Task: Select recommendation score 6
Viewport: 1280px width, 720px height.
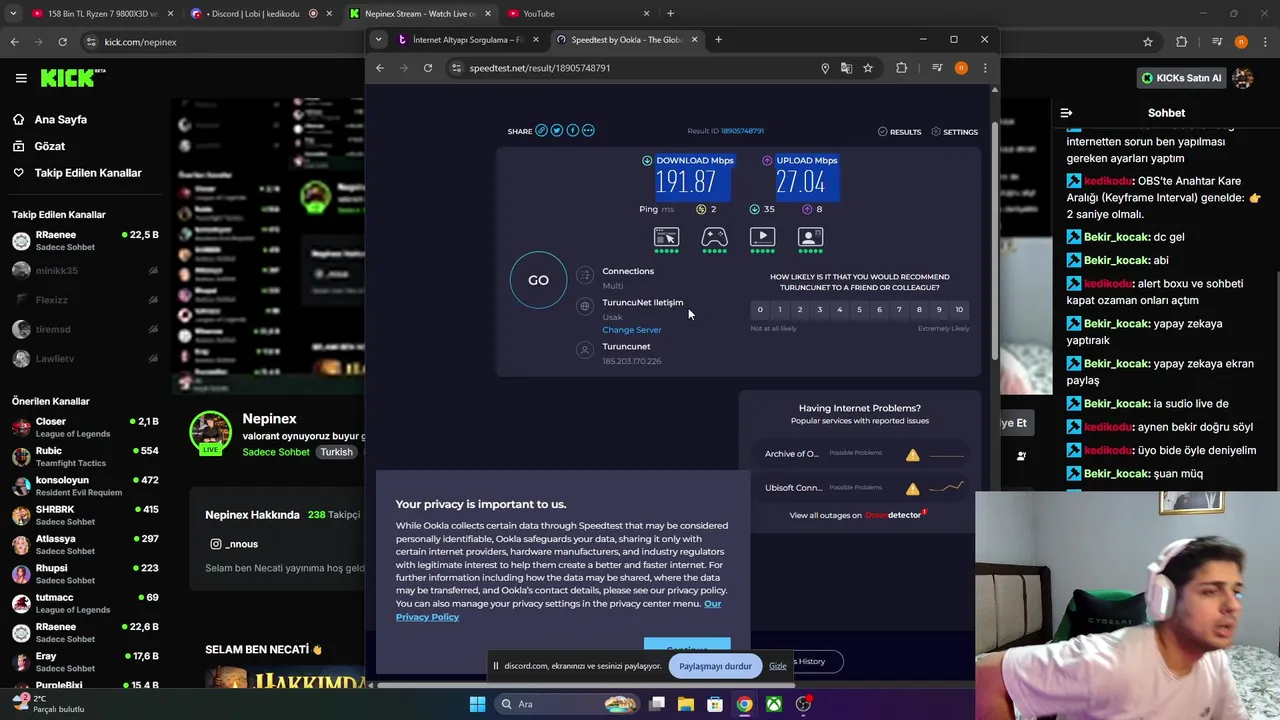Action: point(879,310)
